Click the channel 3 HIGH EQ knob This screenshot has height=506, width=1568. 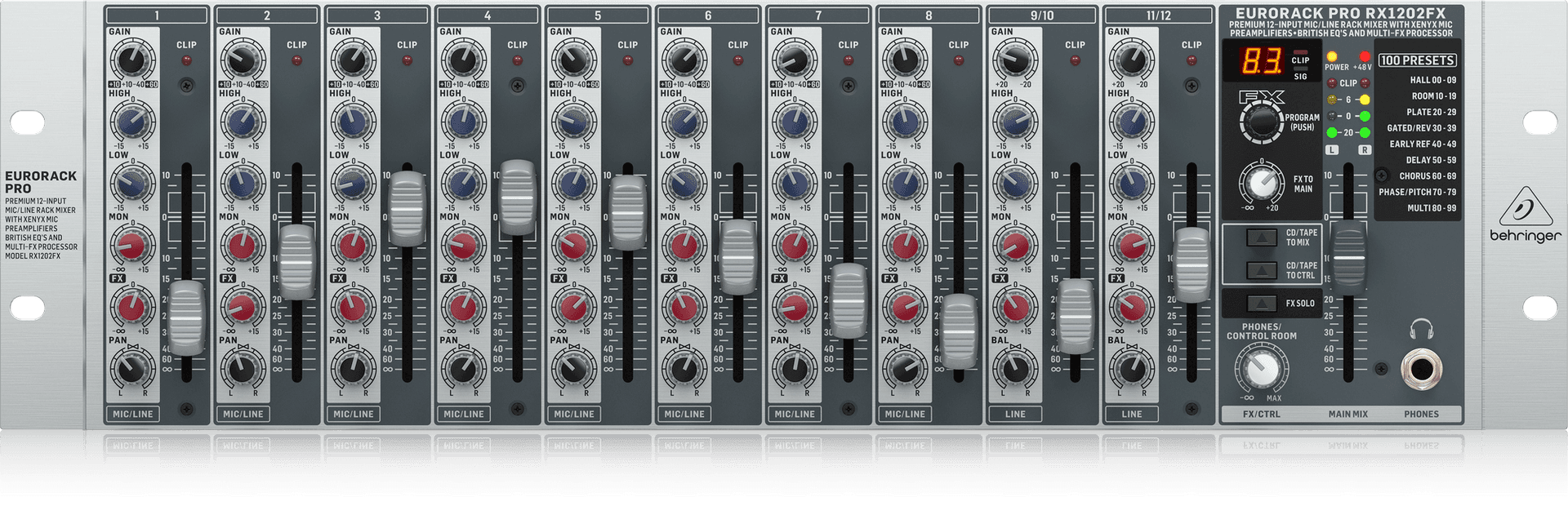point(352,122)
